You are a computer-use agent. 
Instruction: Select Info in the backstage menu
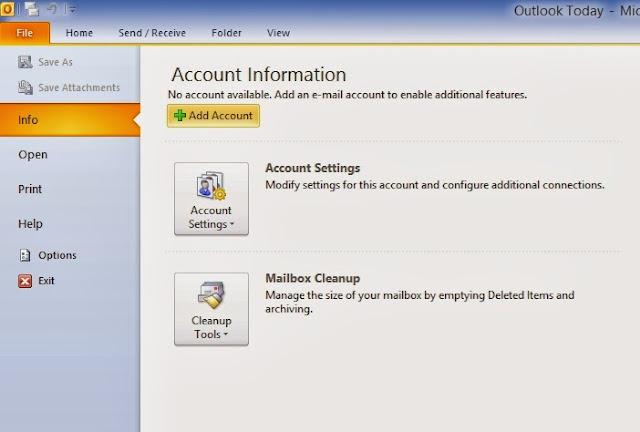click(x=70, y=120)
